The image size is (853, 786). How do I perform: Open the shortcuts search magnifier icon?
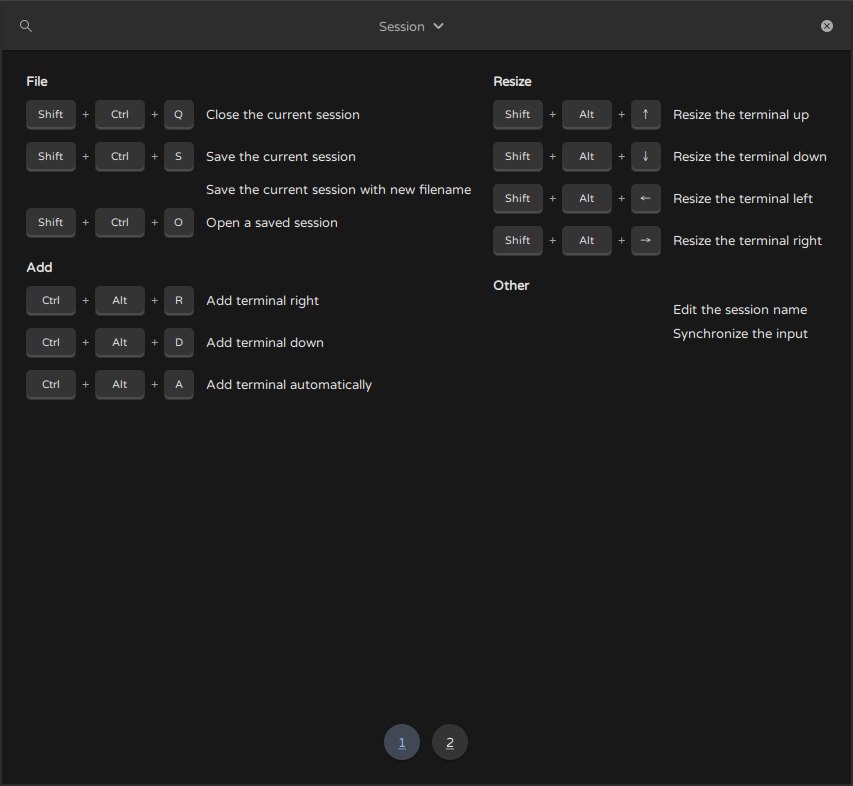coord(26,26)
